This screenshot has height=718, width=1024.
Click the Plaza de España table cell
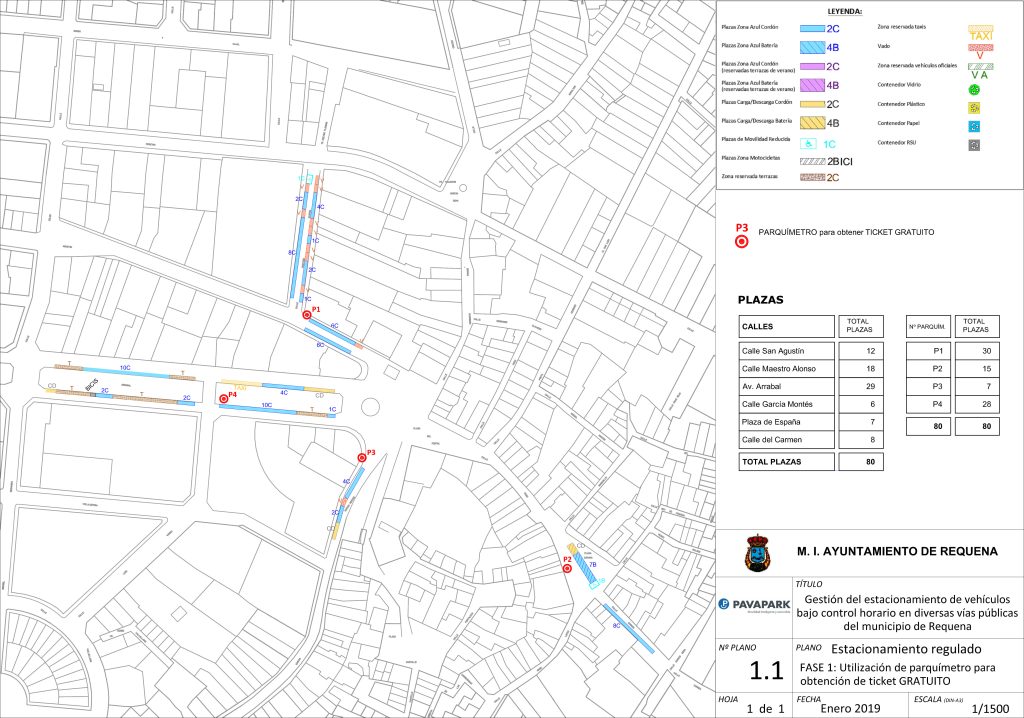coord(786,422)
